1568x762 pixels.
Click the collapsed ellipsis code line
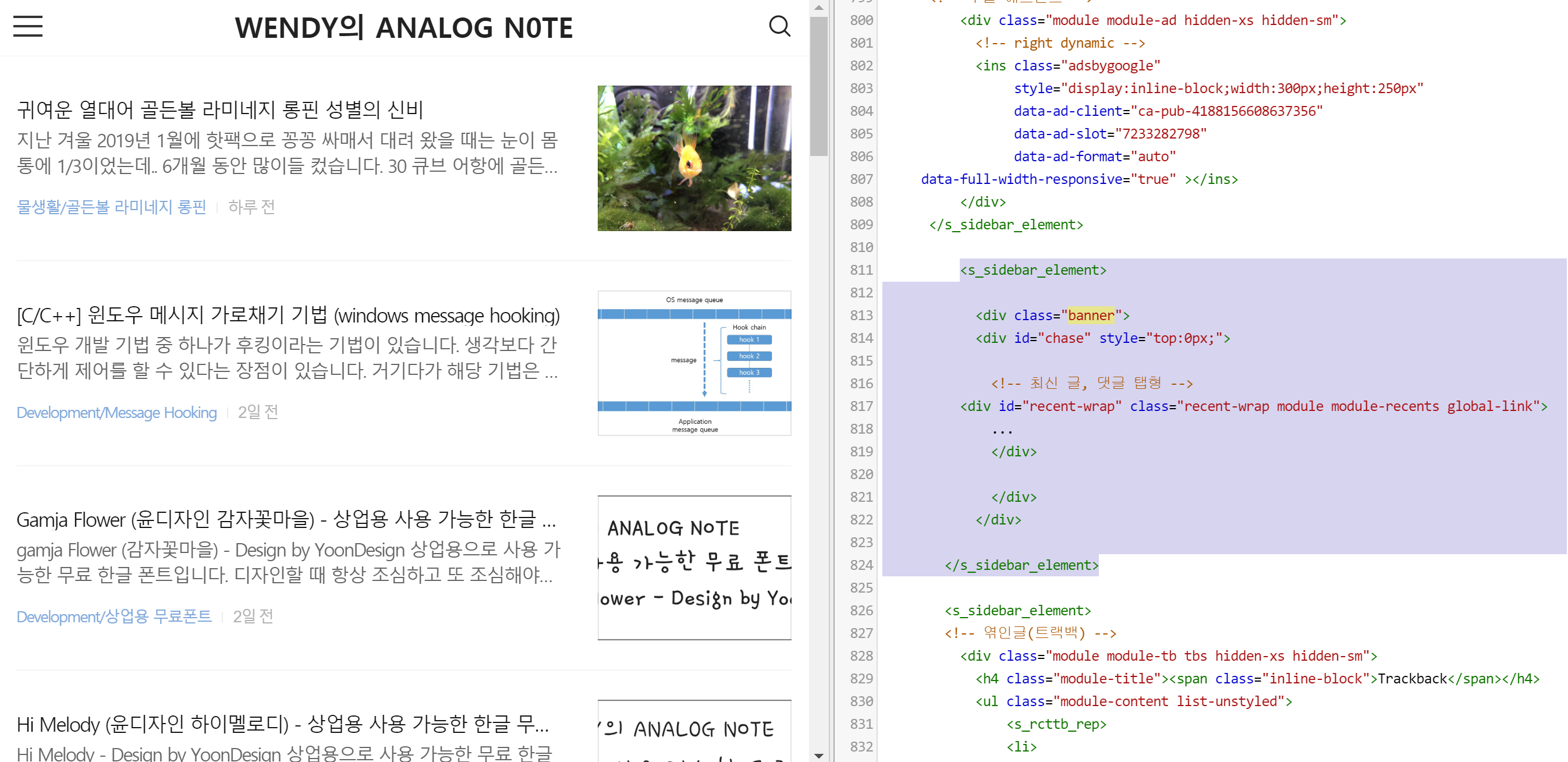click(x=1001, y=429)
